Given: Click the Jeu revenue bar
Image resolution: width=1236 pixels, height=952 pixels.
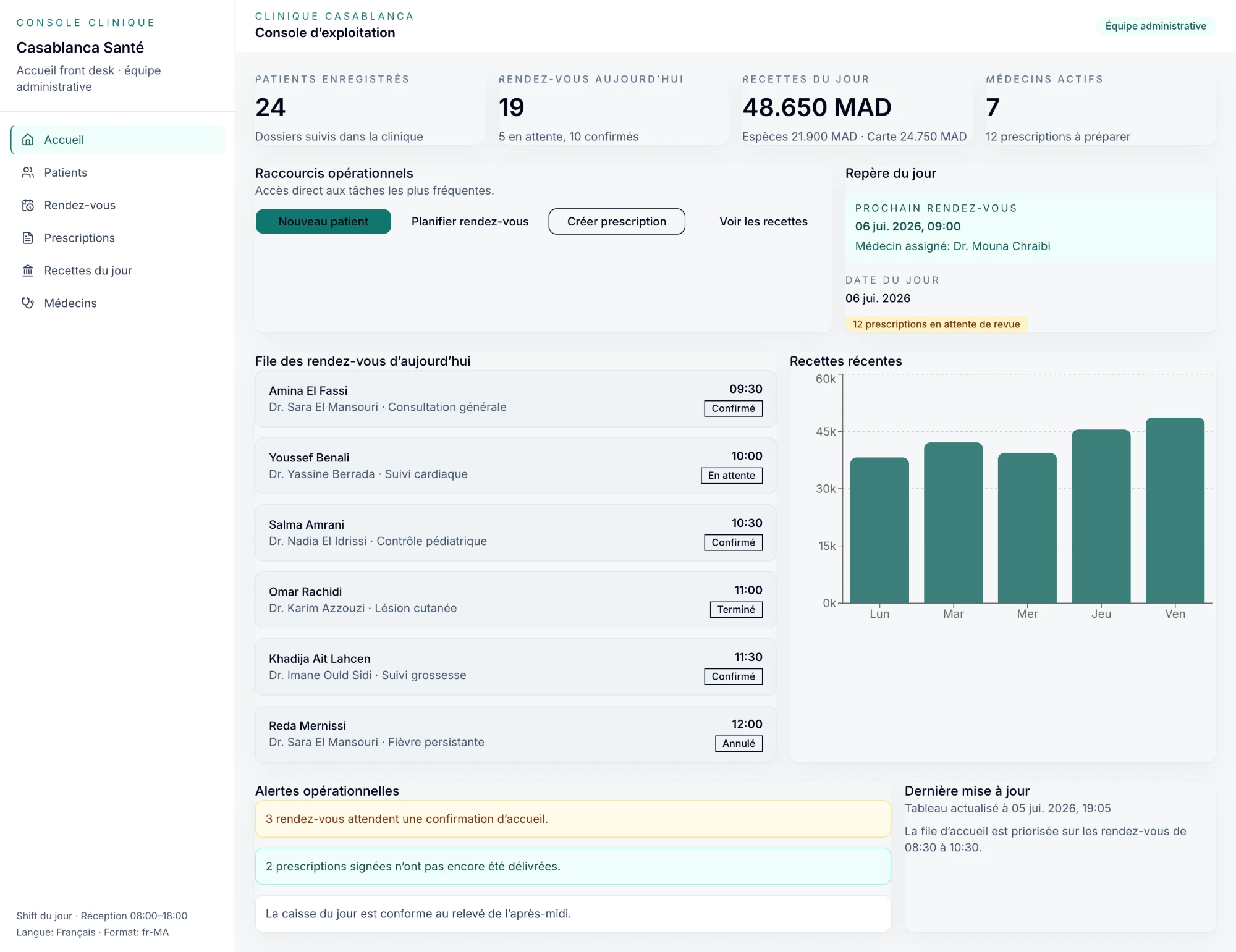Looking at the screenshot, I should point(1101,516).
